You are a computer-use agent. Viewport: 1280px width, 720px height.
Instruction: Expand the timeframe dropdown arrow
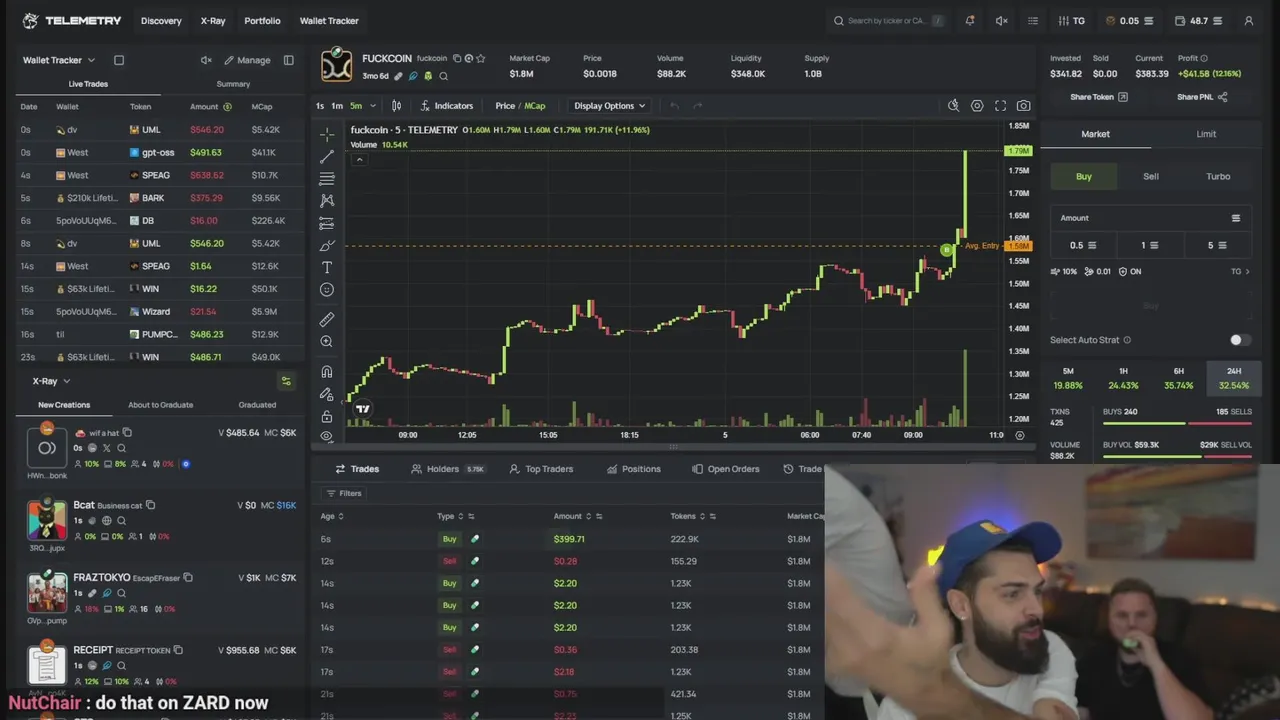[x=373, y=106]
